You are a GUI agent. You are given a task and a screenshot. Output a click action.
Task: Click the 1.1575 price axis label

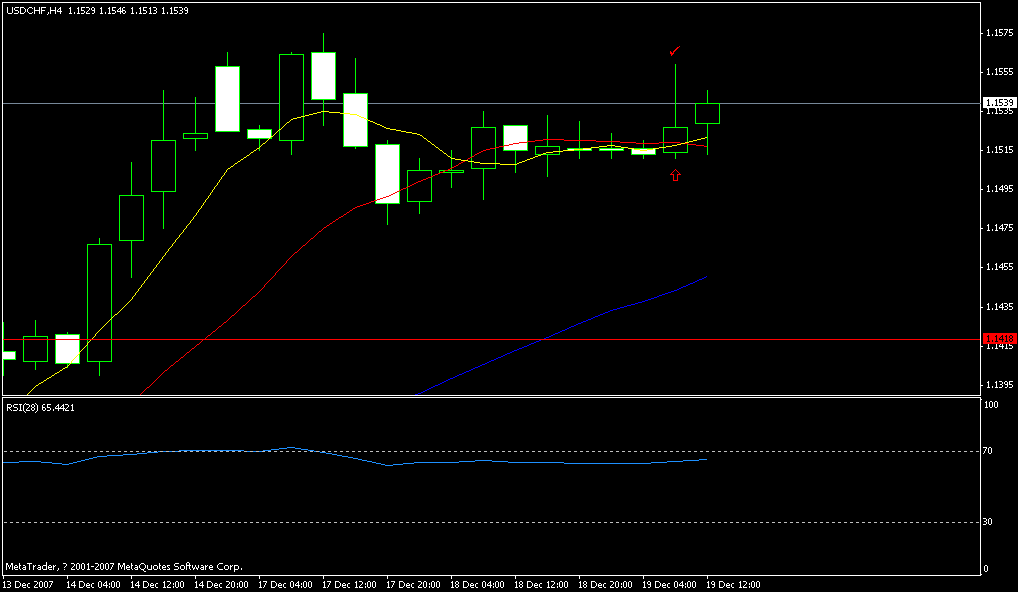click(x=999, y=32)
